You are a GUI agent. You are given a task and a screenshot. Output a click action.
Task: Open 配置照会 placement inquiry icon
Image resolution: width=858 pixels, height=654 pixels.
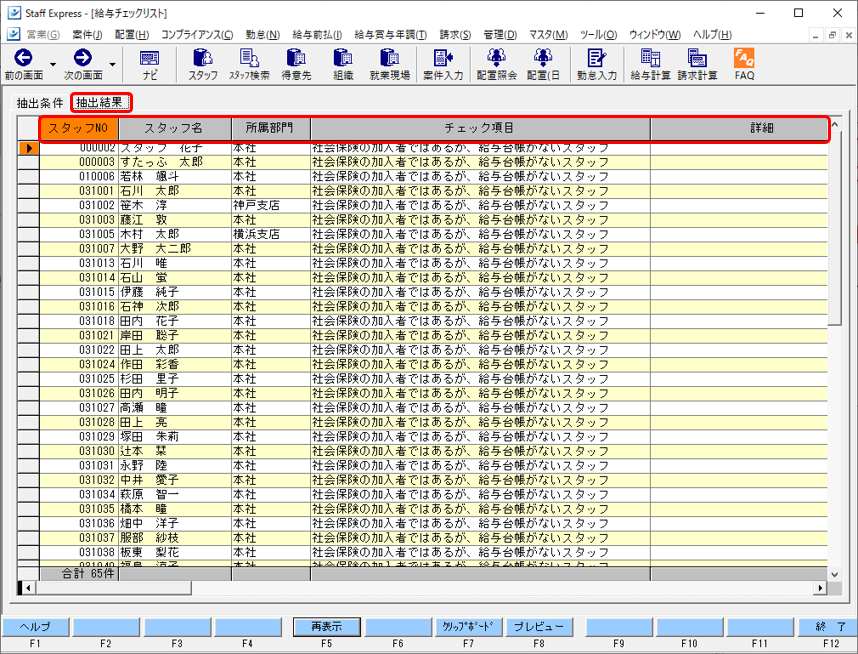click(496, 64)
